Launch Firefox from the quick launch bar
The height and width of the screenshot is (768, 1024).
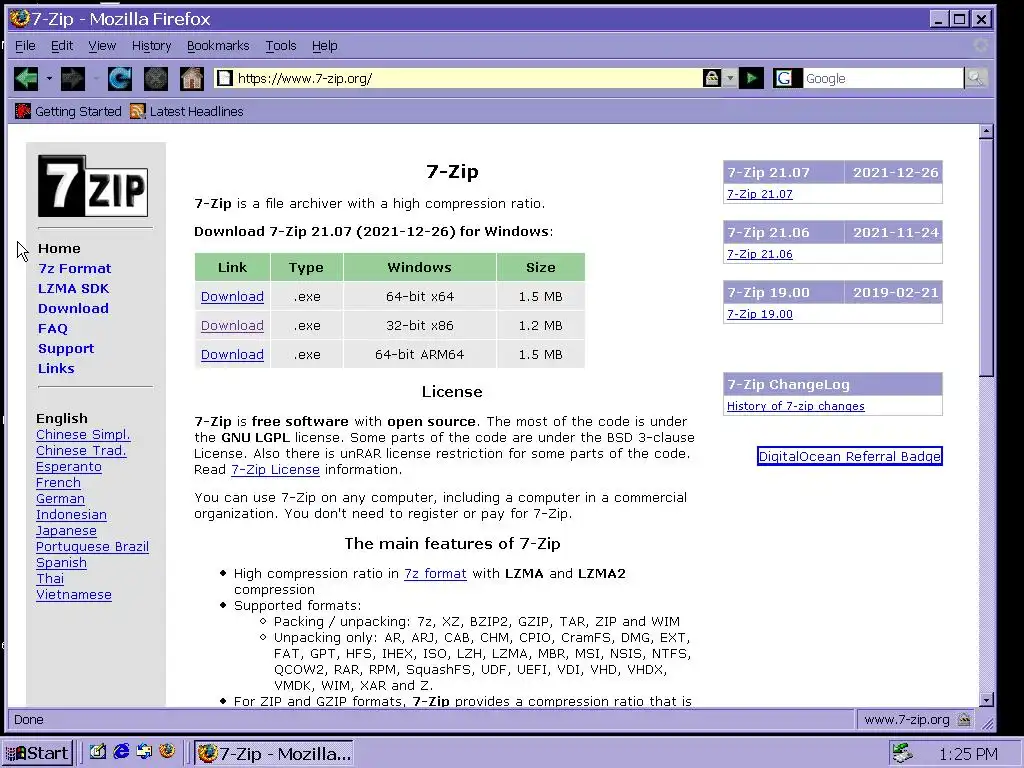click(167, 752)
